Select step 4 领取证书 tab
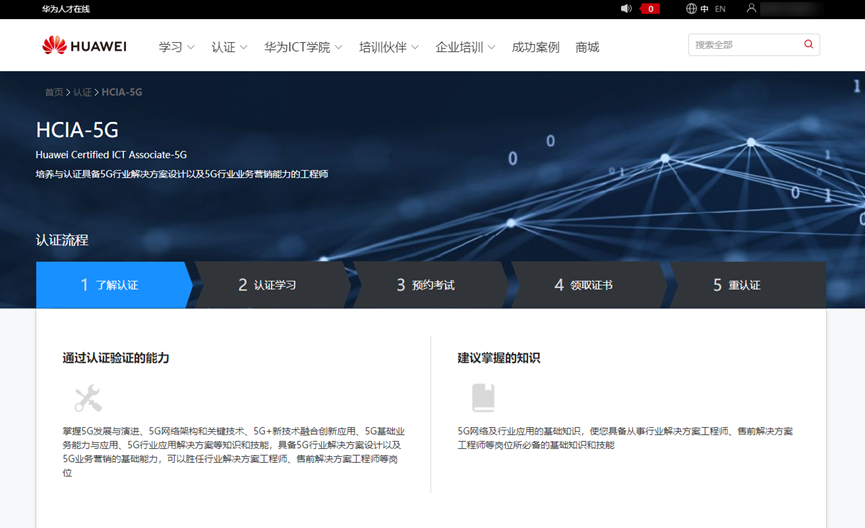 click(588, 285)
